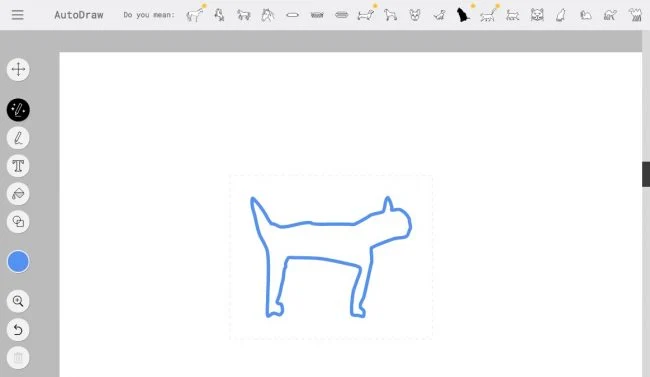Select the Type text tool
Image resolution: width=650 pixels, height=377 pixels.
pyautogui.click(x=18, y=166)
